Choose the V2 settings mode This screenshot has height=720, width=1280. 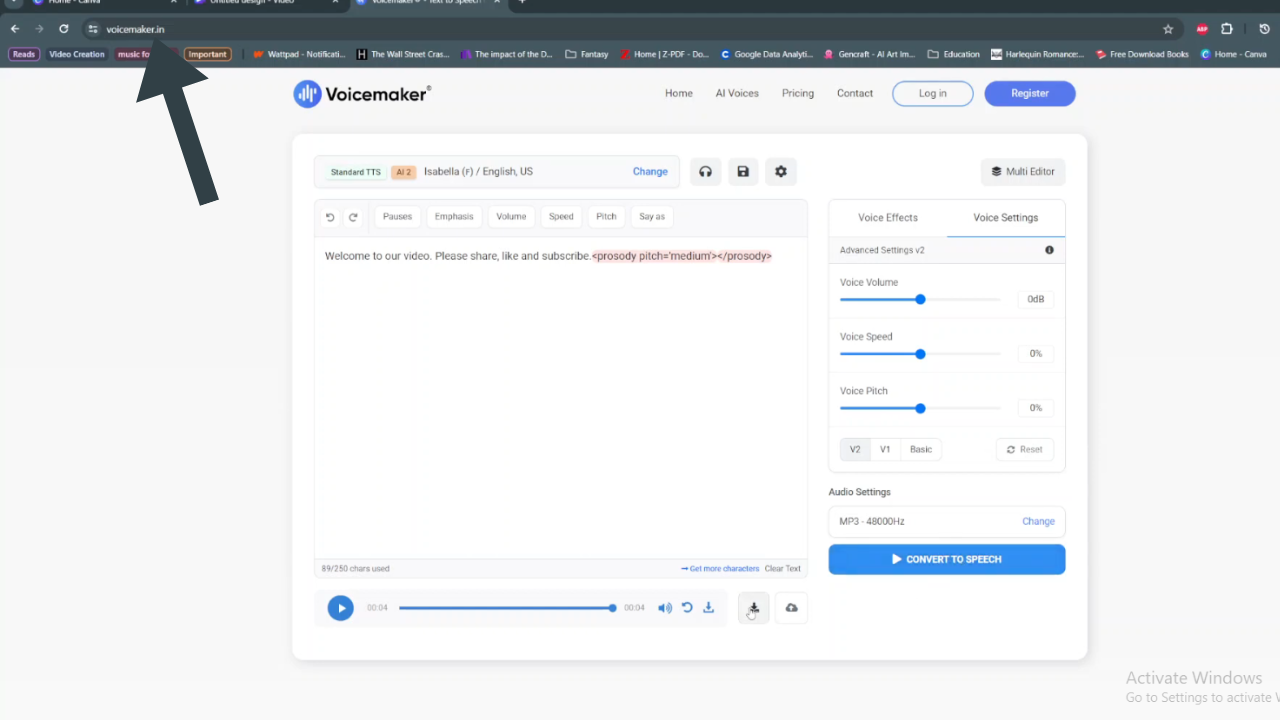pyautogui.click(x=855, y=450)
